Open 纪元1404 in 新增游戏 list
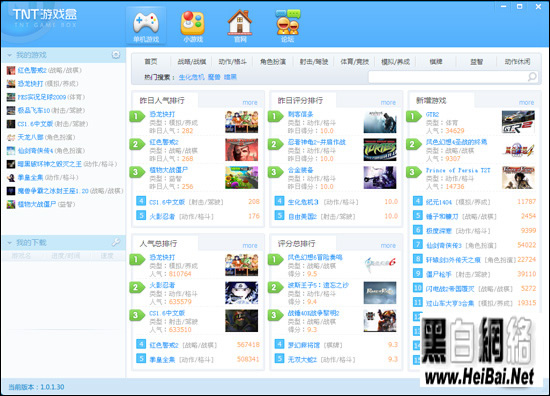The width and height of the screenshot is (550, 396). pos(440,202)
